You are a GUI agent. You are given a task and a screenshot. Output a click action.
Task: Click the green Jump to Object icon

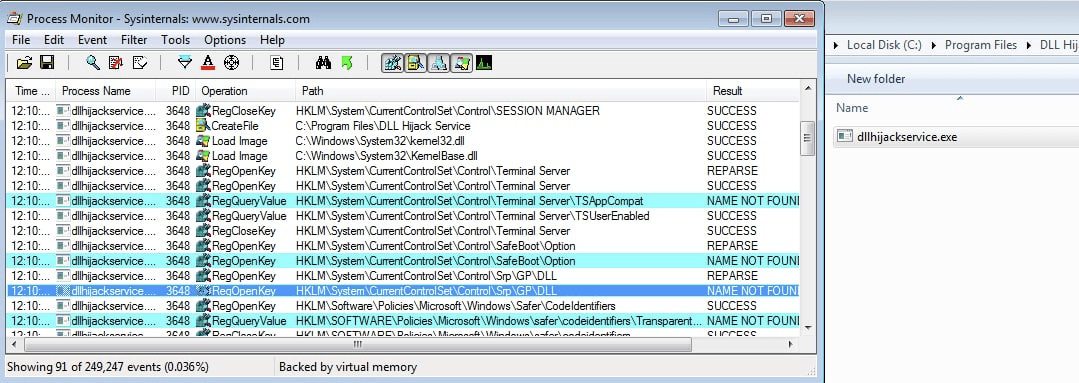347,63
